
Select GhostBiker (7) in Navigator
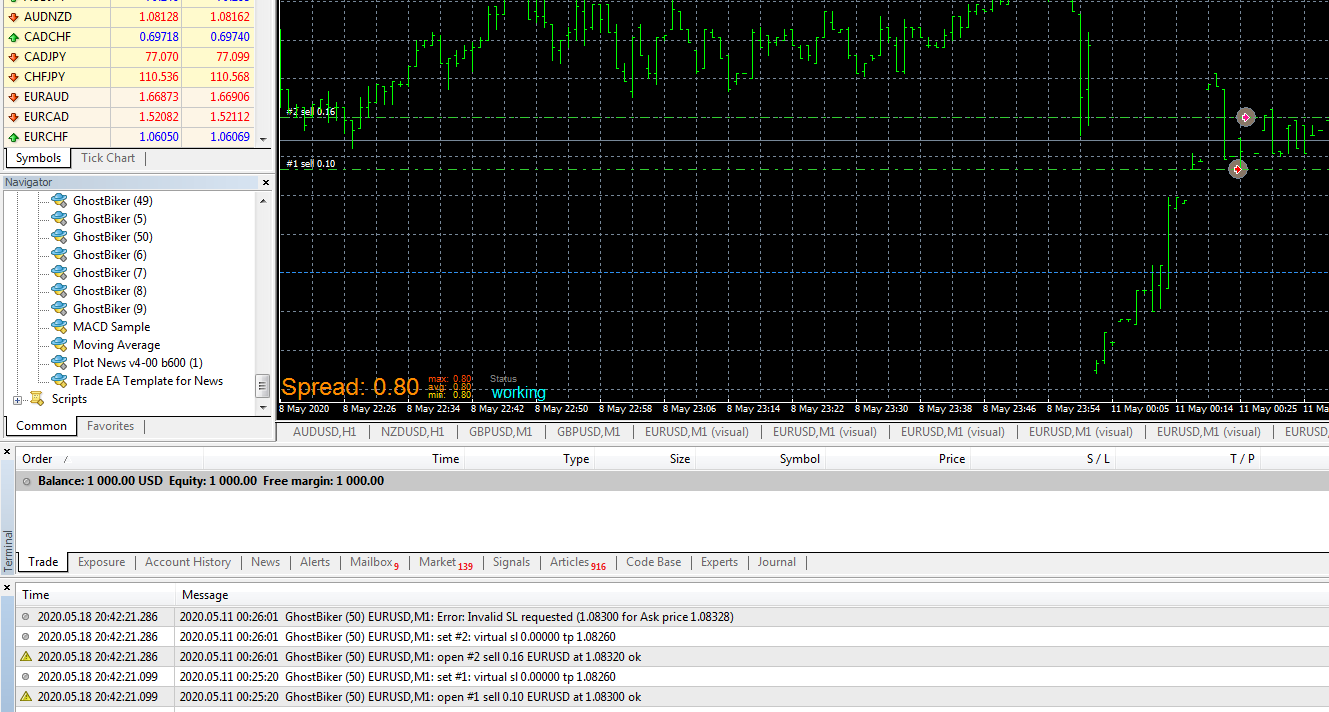coord(110,273)
